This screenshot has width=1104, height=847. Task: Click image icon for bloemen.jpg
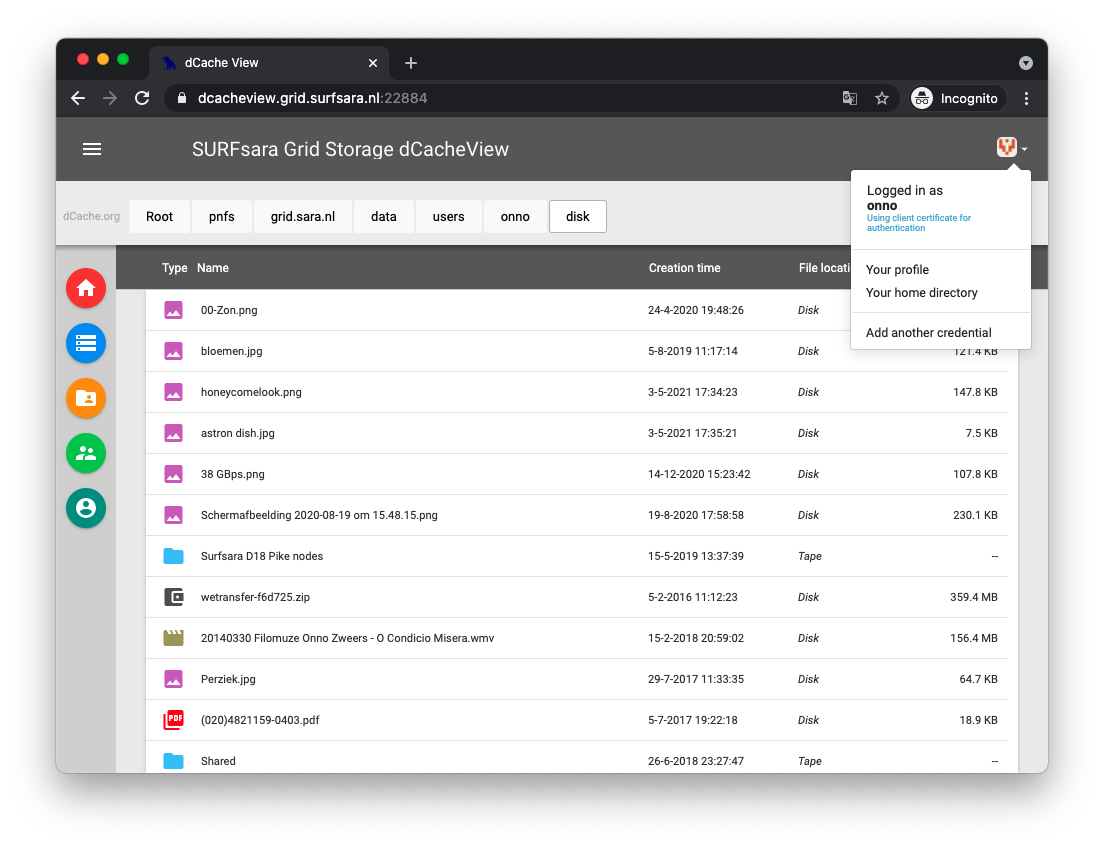[173, 351]
